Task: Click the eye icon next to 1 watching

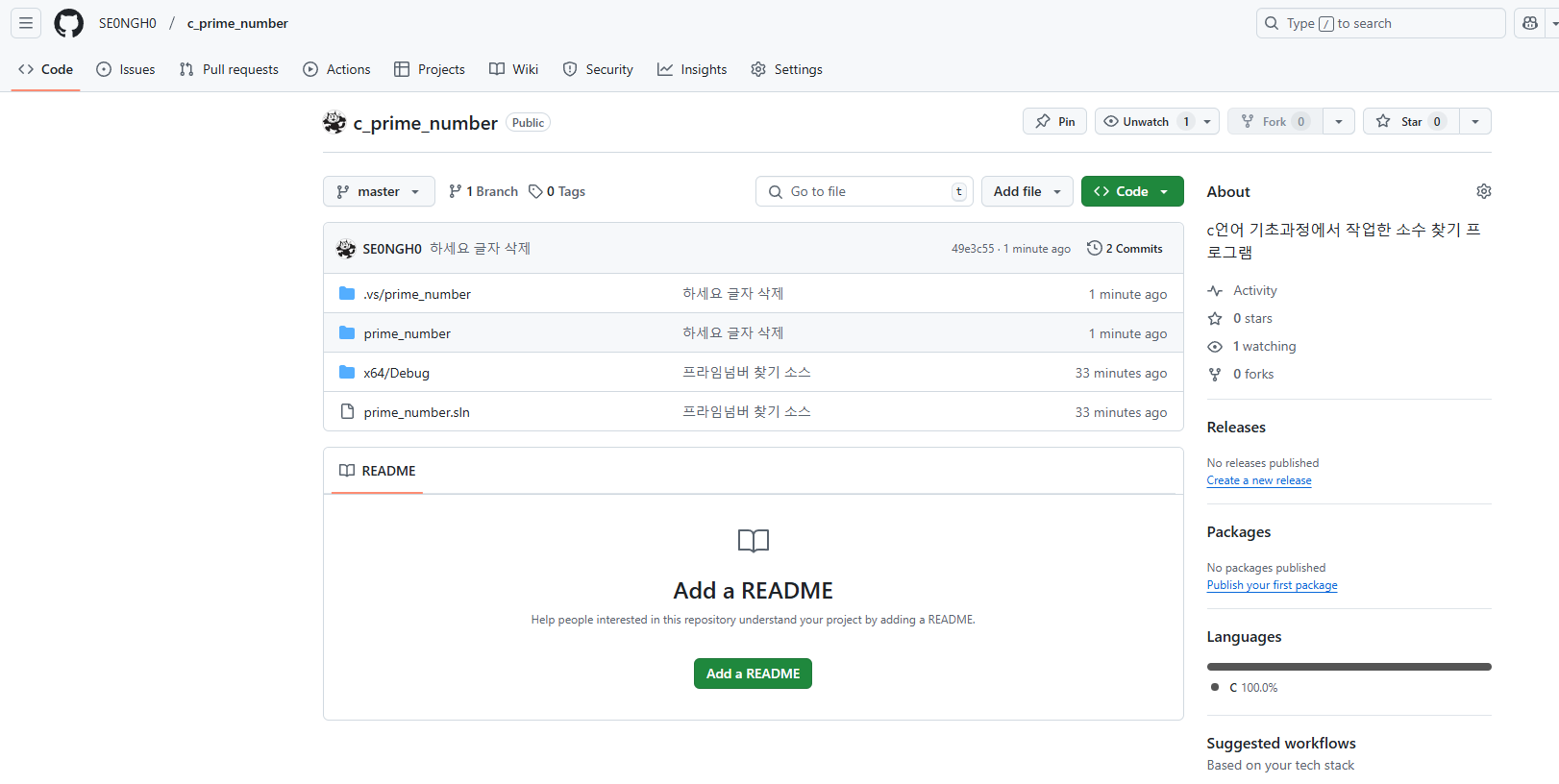Action: click(x=1215, y=346)
